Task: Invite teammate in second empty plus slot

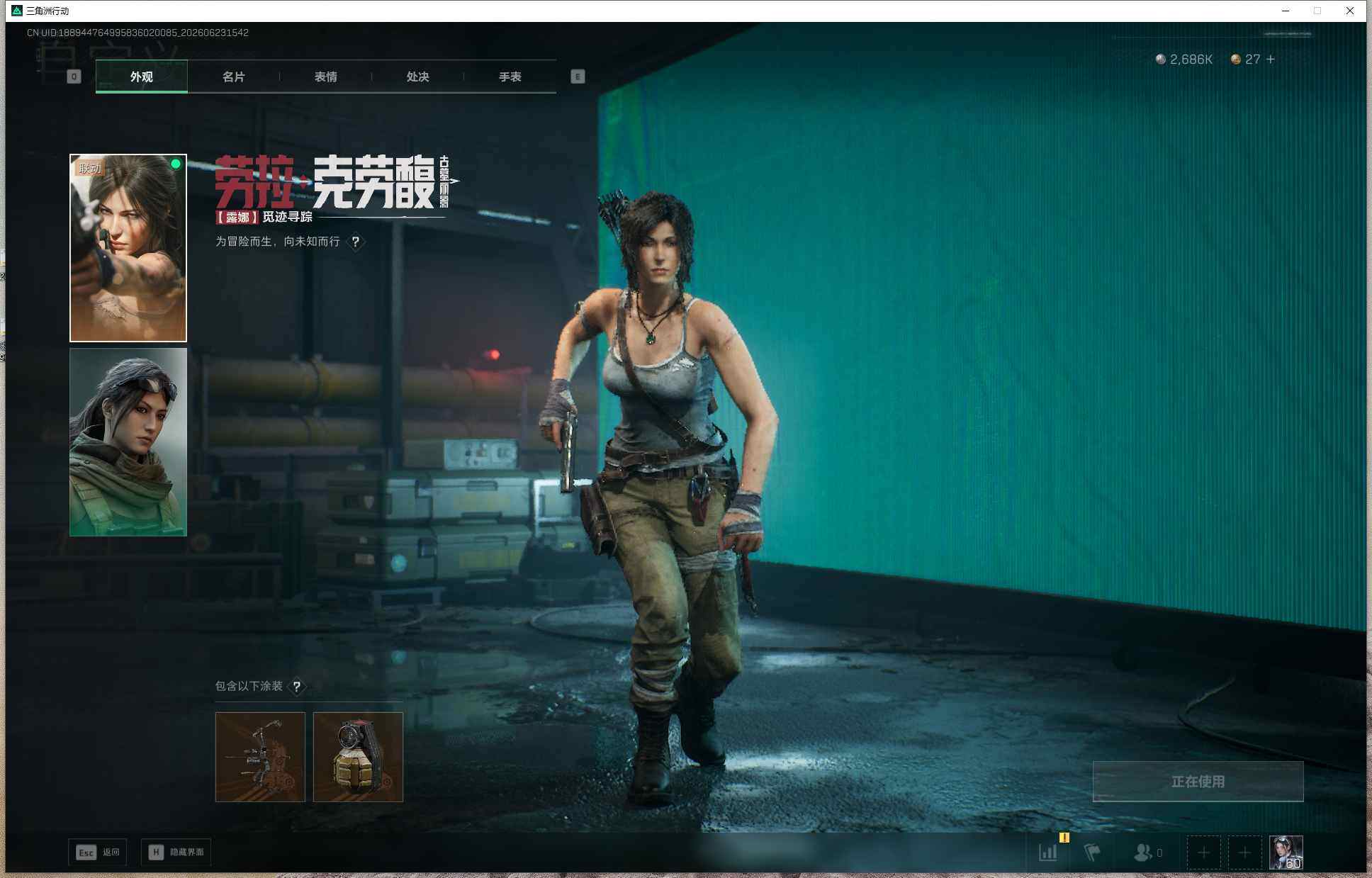Action: coord(1244,852)
